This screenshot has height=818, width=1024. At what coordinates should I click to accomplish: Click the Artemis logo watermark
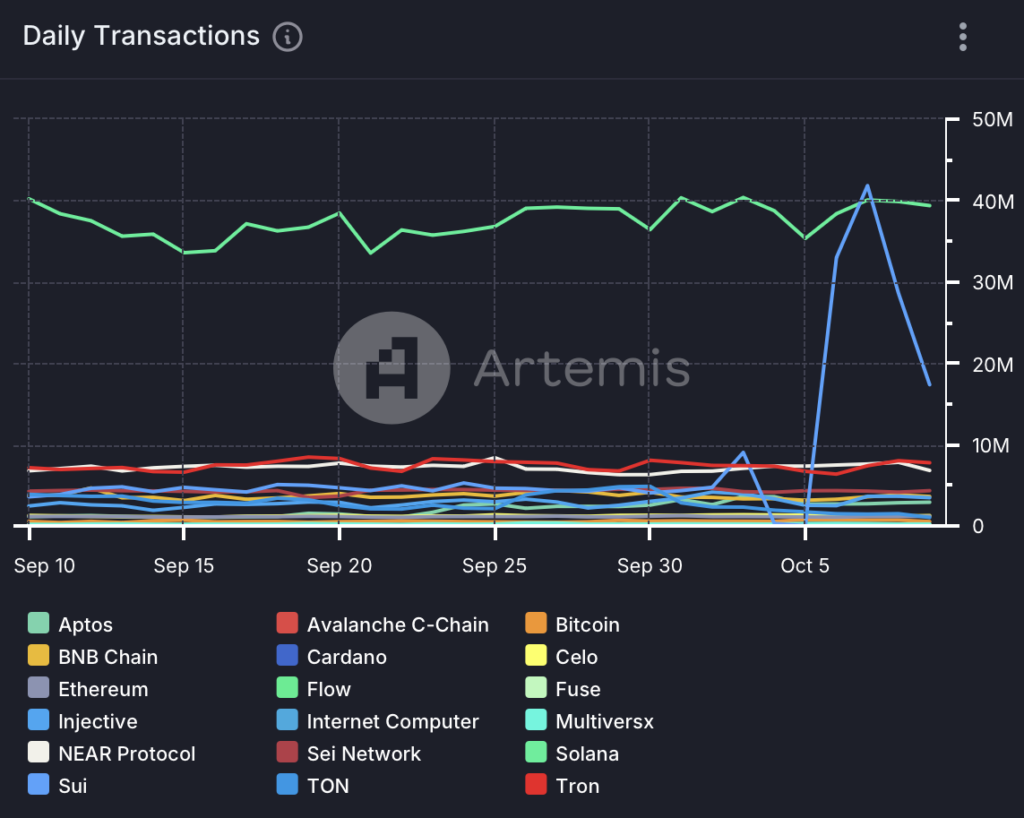391,368
